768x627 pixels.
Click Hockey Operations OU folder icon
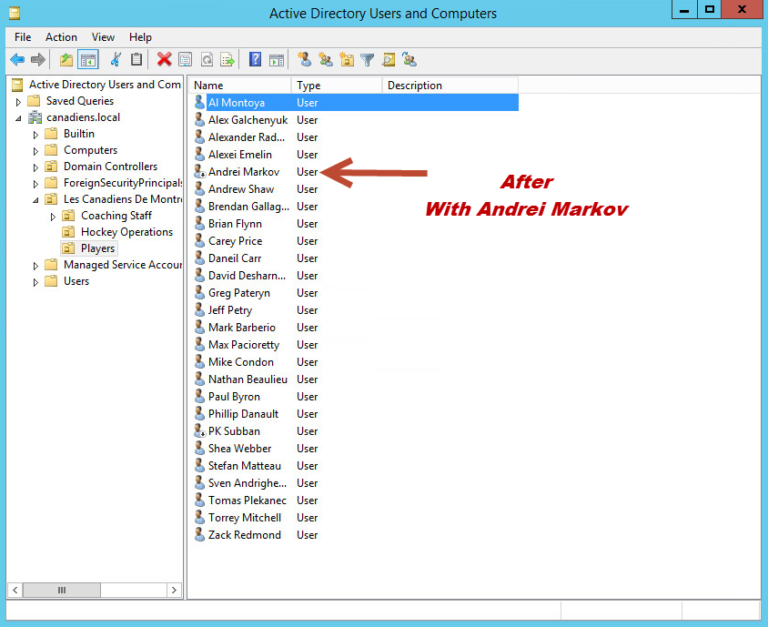tap(69, 232)
